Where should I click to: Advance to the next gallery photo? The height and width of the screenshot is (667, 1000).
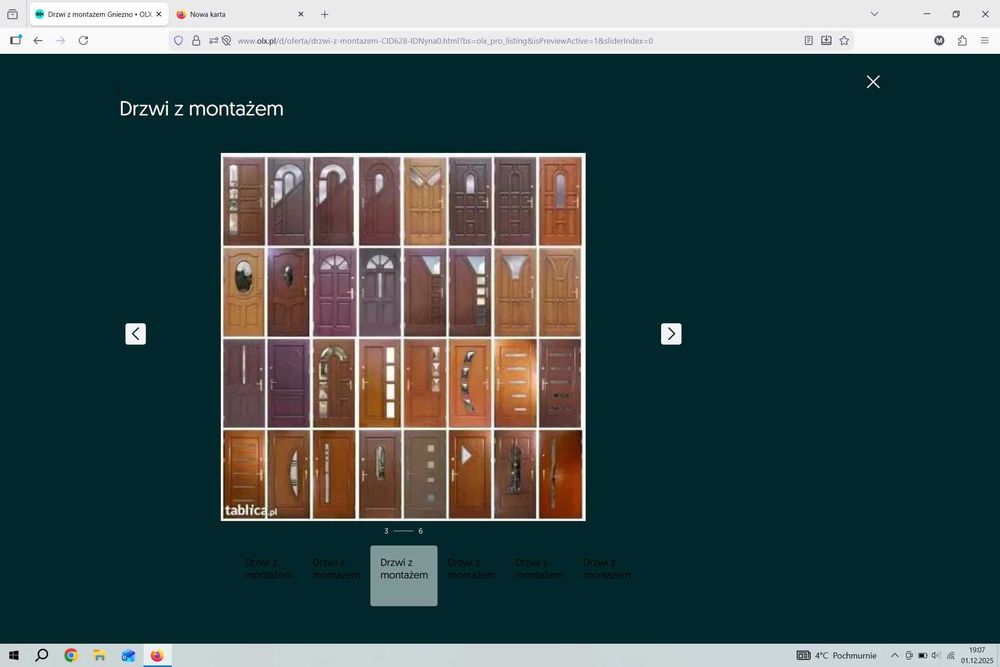[671, 334]
